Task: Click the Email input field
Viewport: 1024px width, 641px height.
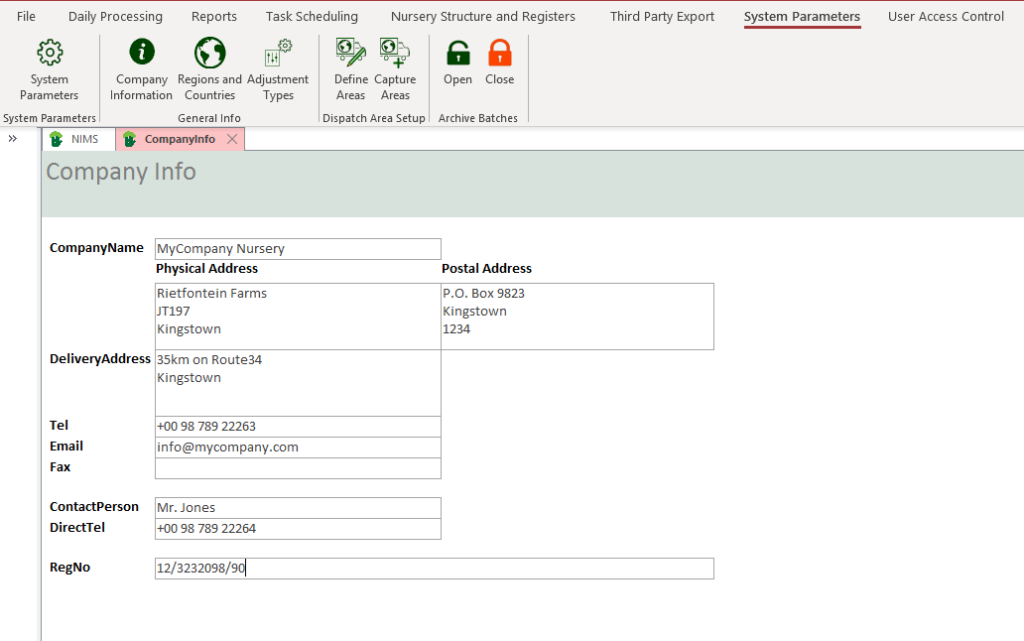Action: [297, 447]
